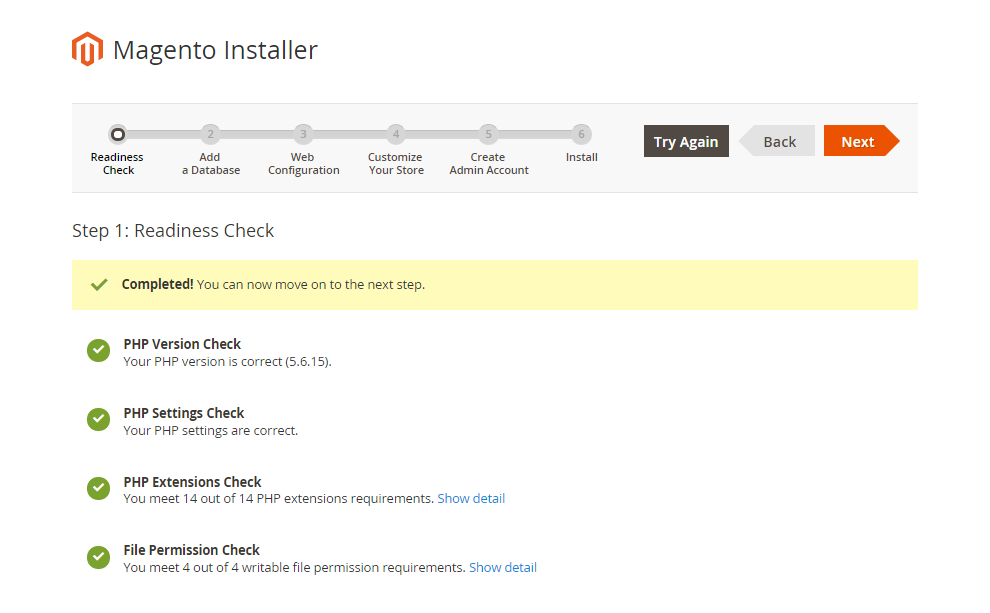Click the PHP Settings Check heading

184,414
